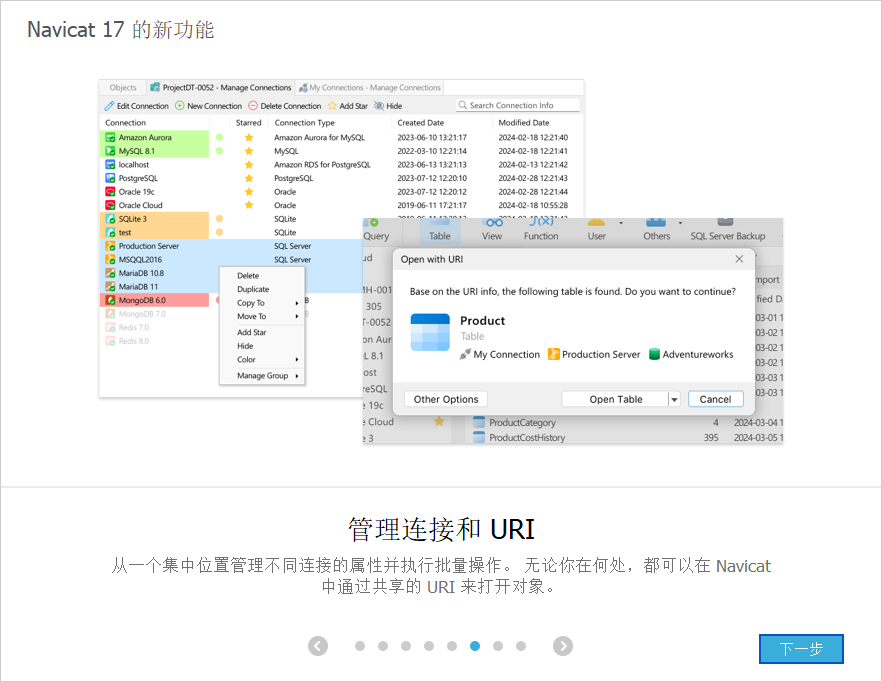The height and width of the screenshot is (682, 882).
Task: Focus the Search Connection Info field
Action: point(518,105)
